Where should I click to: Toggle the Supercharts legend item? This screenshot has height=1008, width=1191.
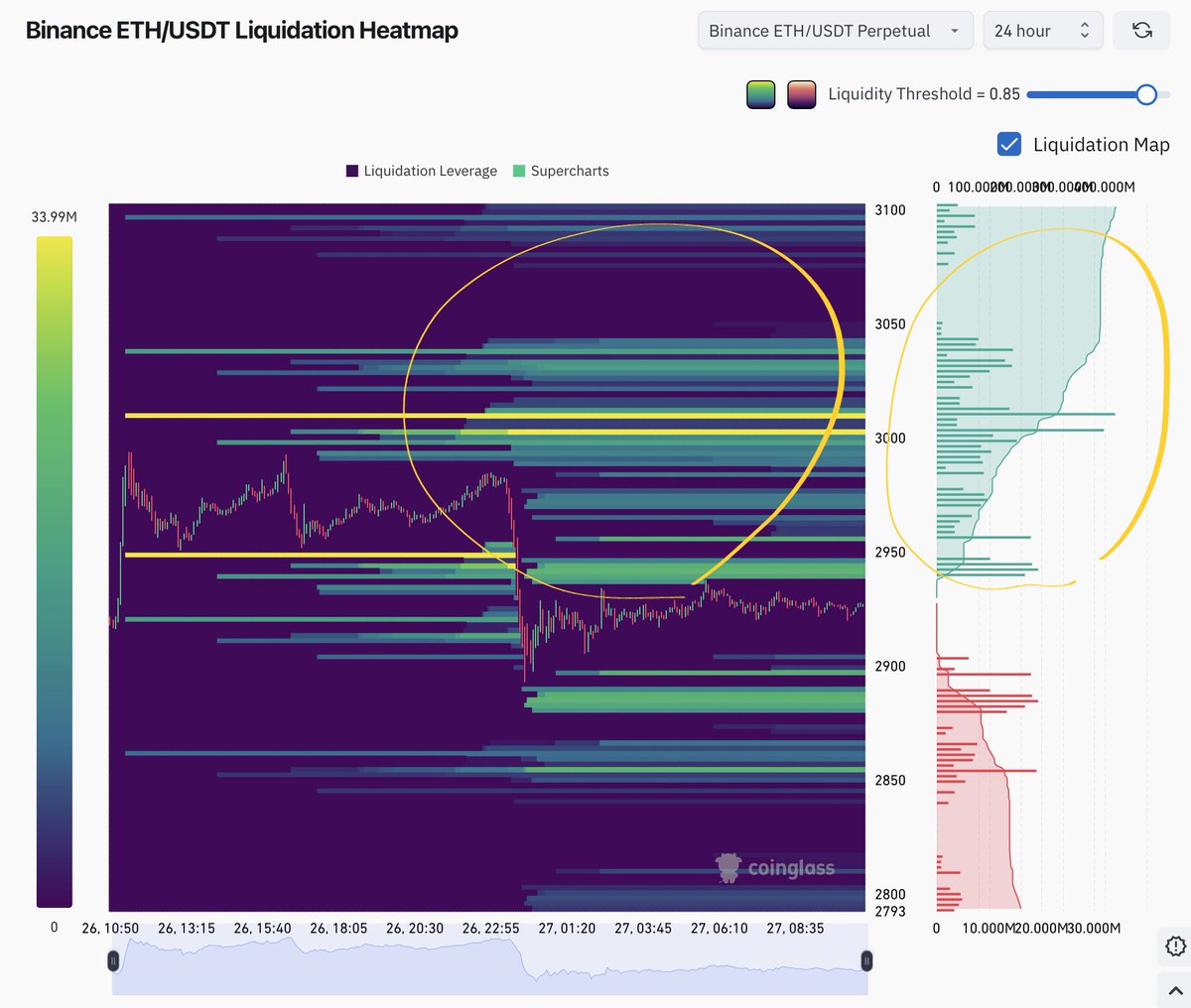pyautogui.click(x=561, y=171)
